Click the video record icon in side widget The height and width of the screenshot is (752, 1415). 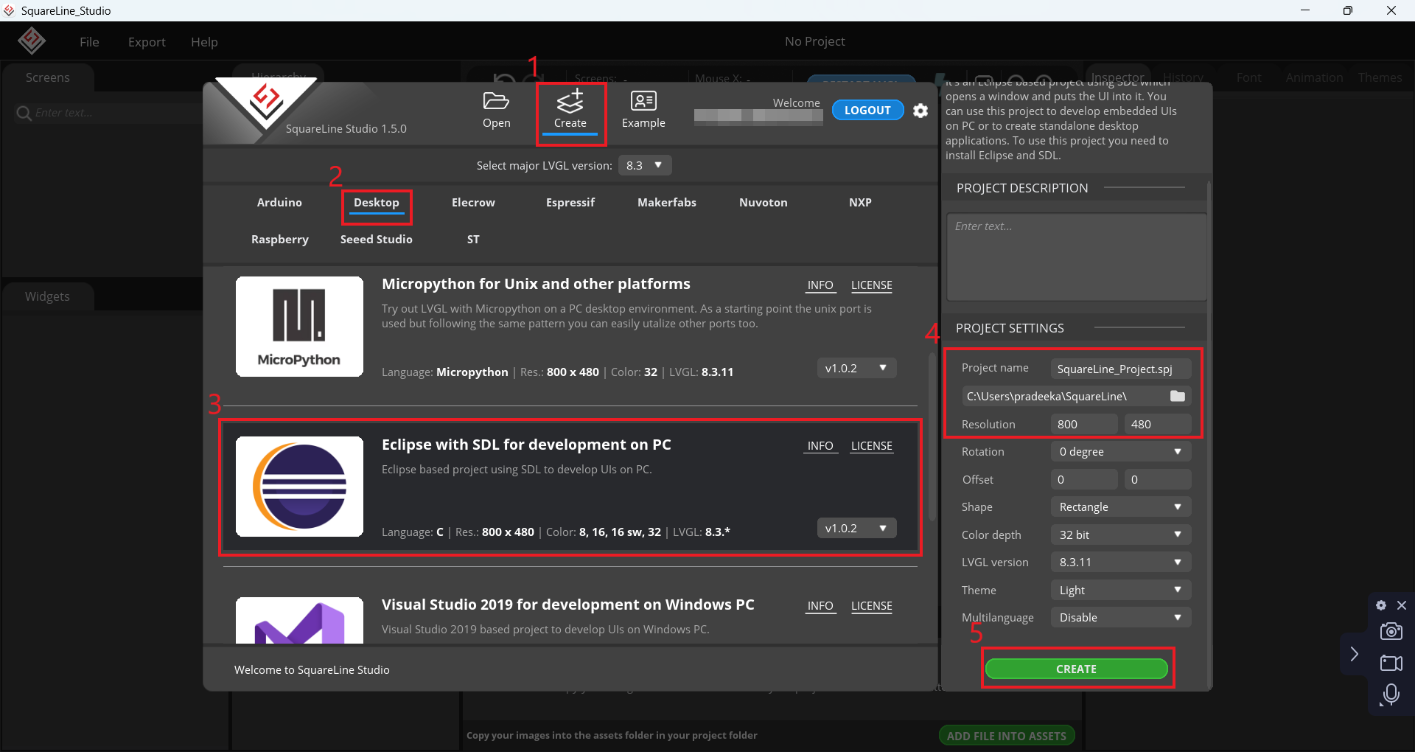(x=1391, y=663)
